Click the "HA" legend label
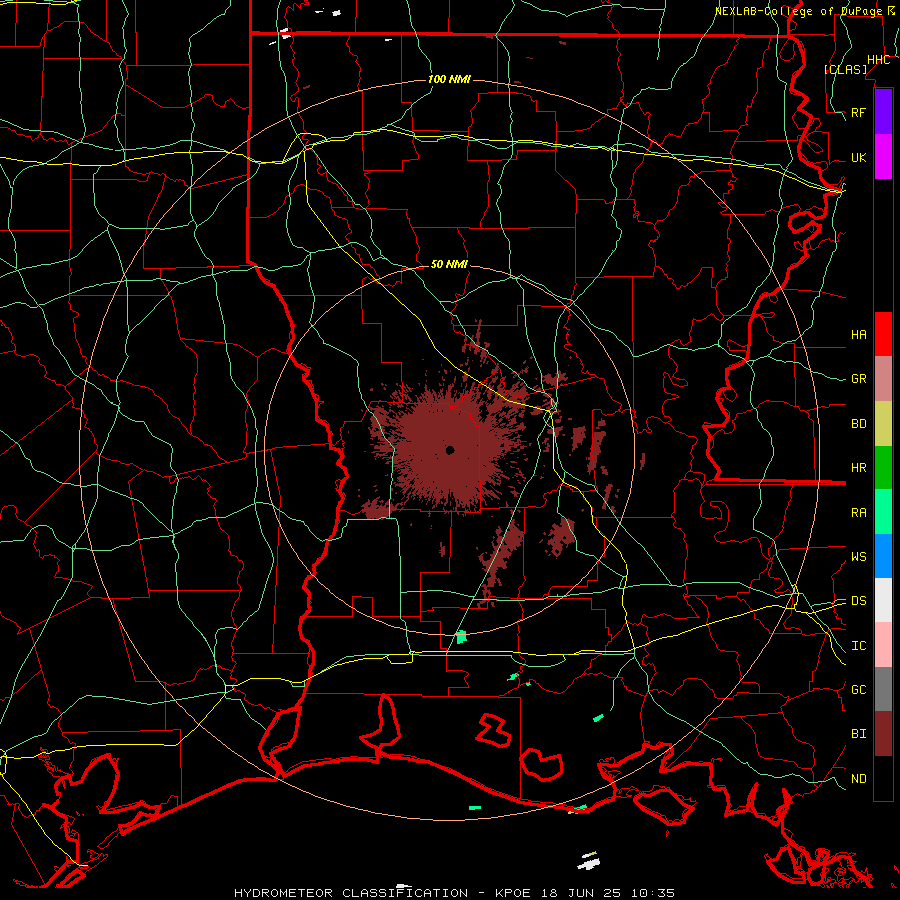The image size is (900, 900). (x=858, y=334)
